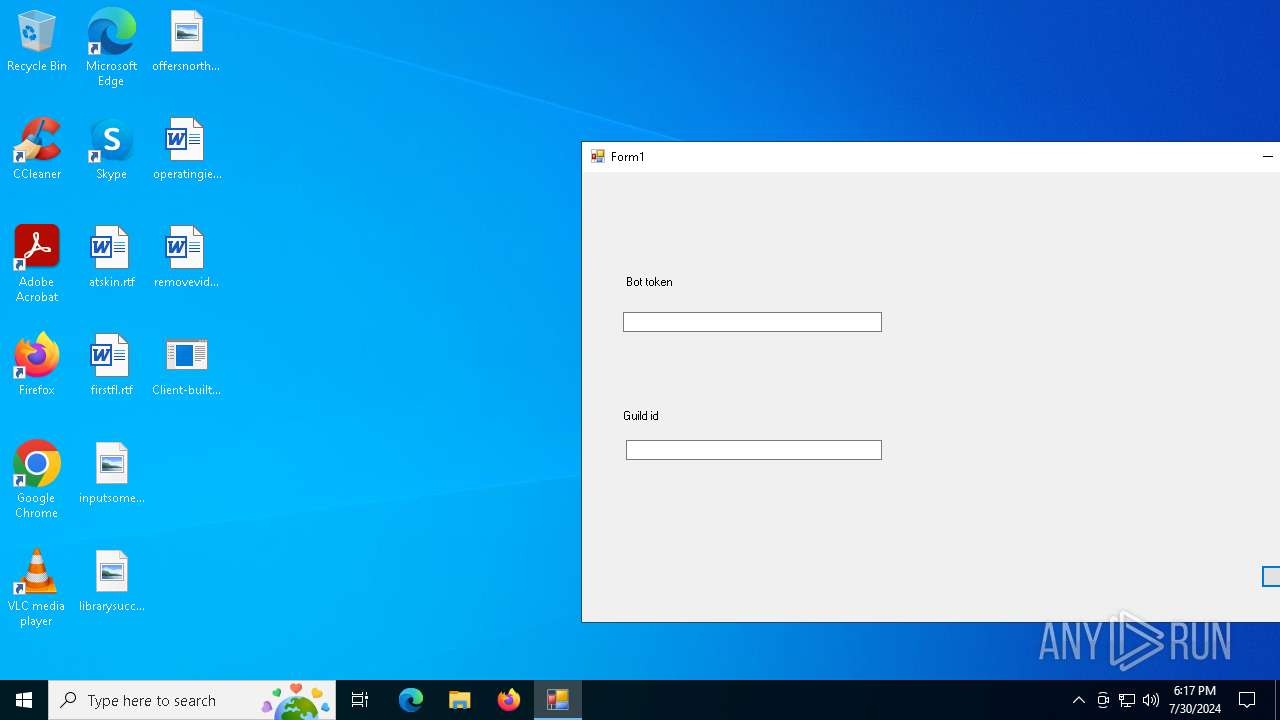Launch Skype from the desktop
Screen dimensions: 1280x720
tap(111, 150)
